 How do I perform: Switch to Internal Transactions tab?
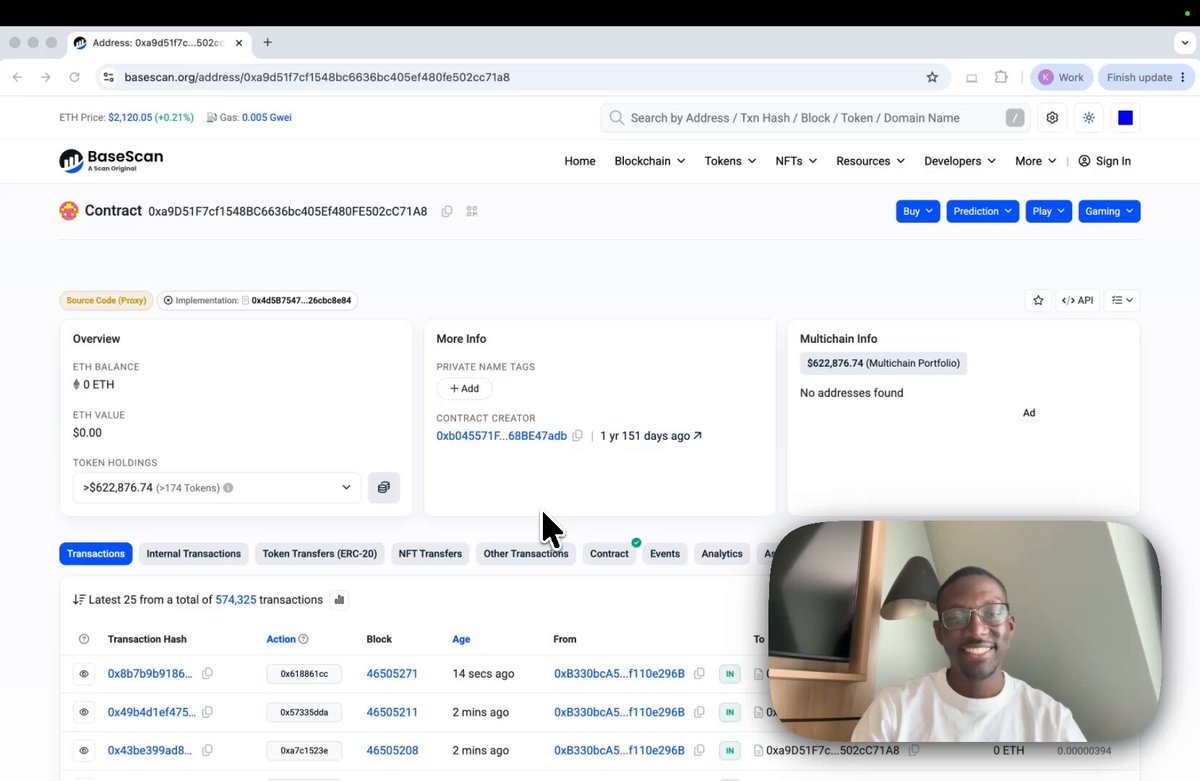(194, 554)
